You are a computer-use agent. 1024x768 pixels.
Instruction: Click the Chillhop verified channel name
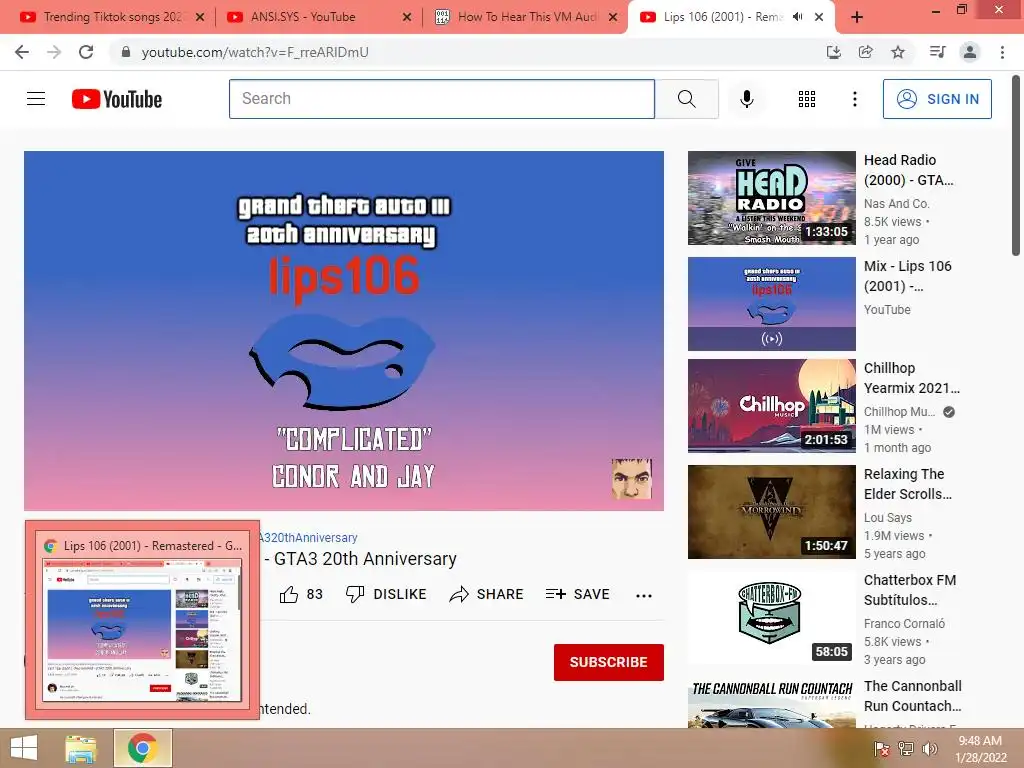click(899, 412)
